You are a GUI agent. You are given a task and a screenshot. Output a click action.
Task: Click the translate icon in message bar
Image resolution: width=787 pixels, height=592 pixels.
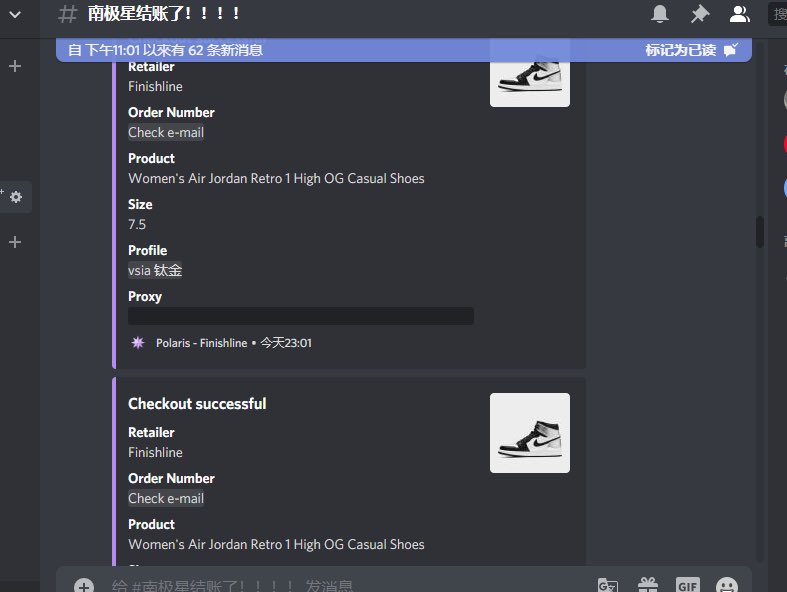[x=608, y=585]
